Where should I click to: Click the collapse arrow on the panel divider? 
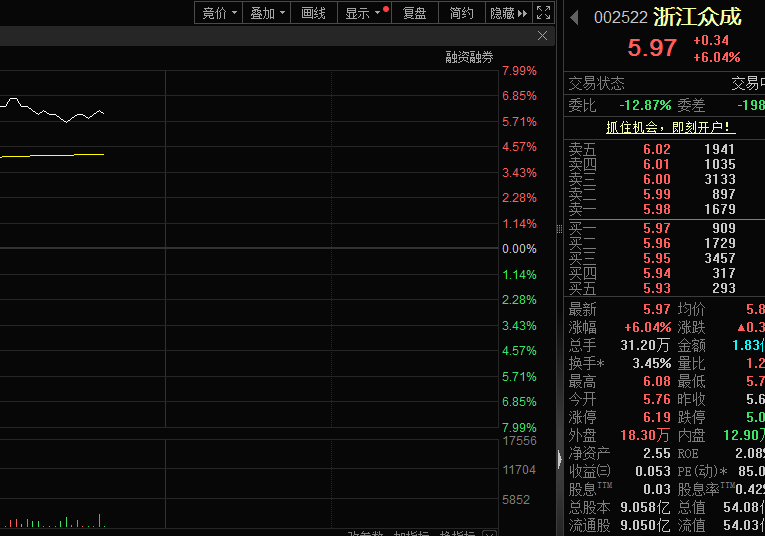pos(559,458)
